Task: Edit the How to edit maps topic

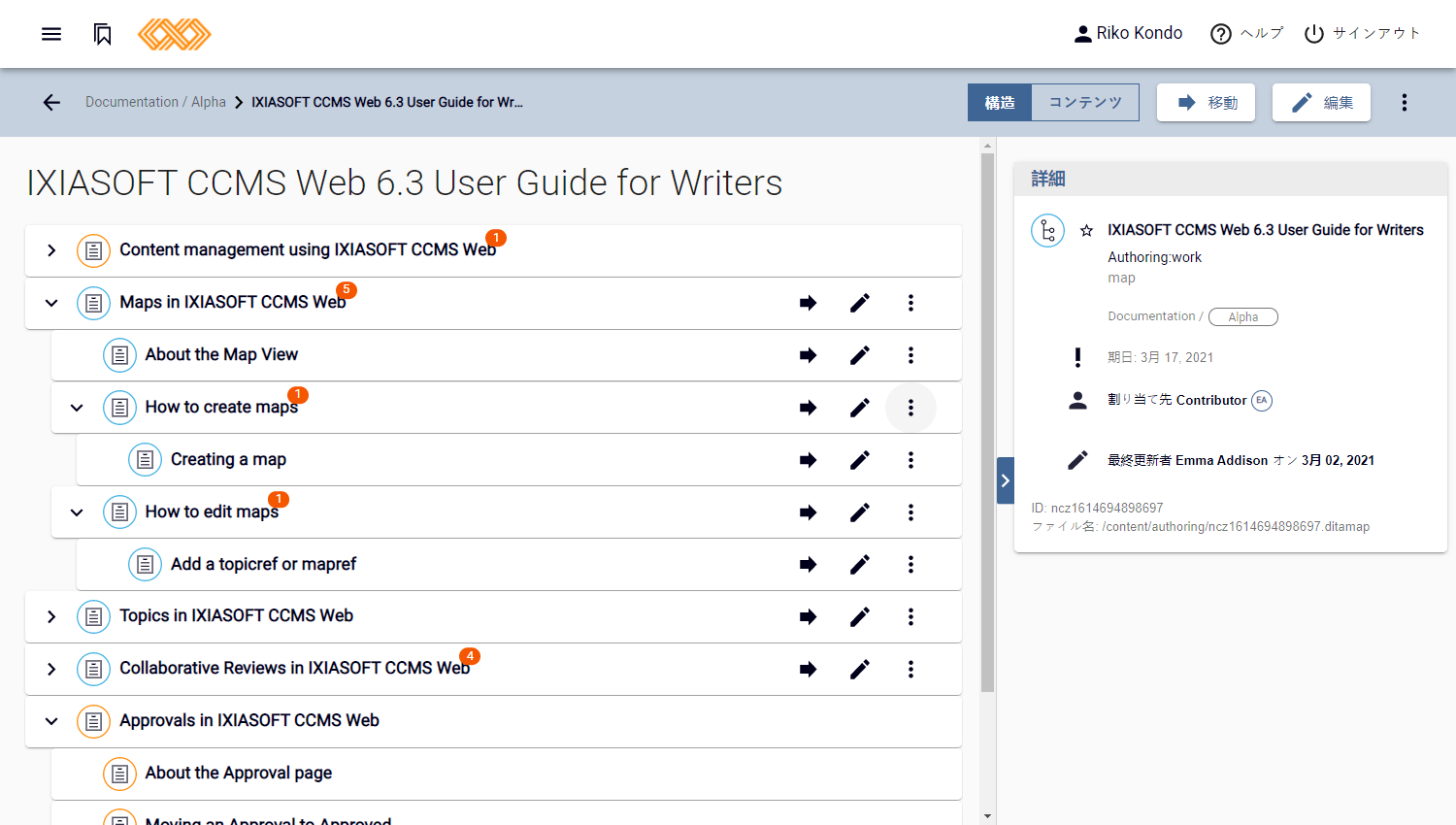Action: point(860,512)
